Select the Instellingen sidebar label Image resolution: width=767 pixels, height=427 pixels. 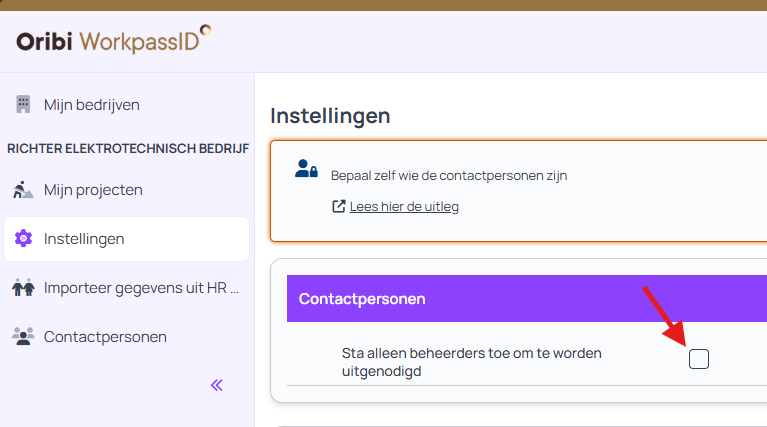coord(84,239)
